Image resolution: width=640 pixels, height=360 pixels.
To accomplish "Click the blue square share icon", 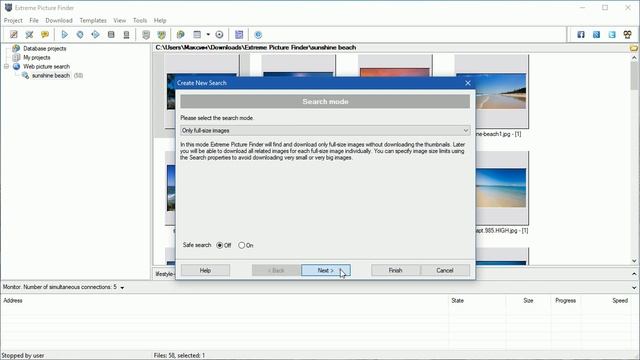I will pyautogui.click(x=596, y=35).
